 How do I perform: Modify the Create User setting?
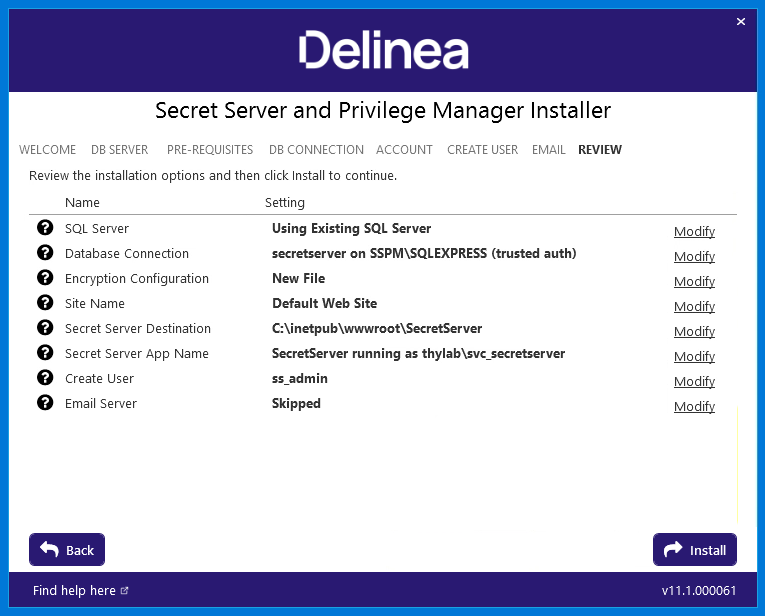(x=694, y=381)
